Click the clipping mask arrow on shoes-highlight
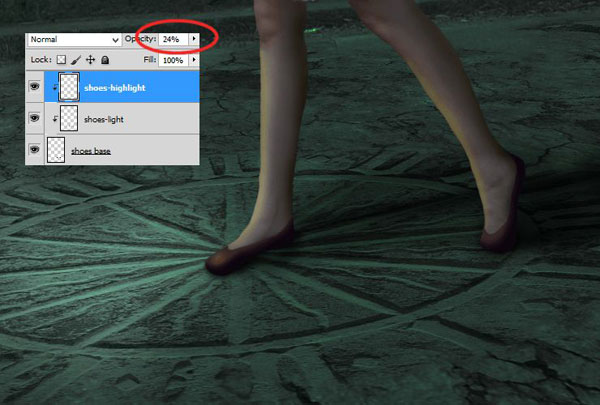 point(55,88)
